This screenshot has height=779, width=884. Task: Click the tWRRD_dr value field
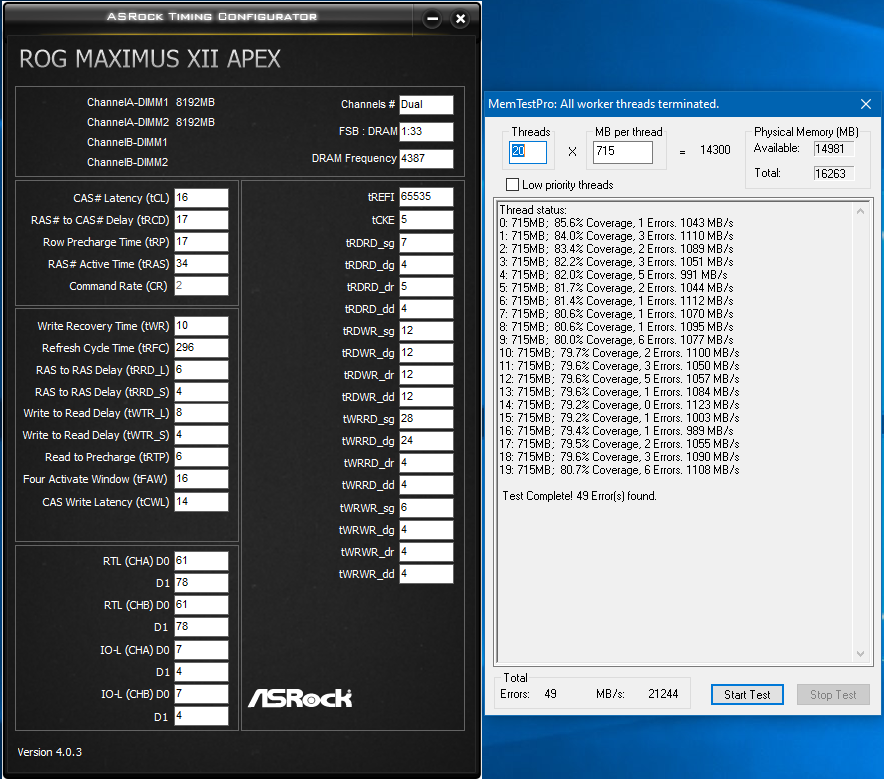[426, 463]
